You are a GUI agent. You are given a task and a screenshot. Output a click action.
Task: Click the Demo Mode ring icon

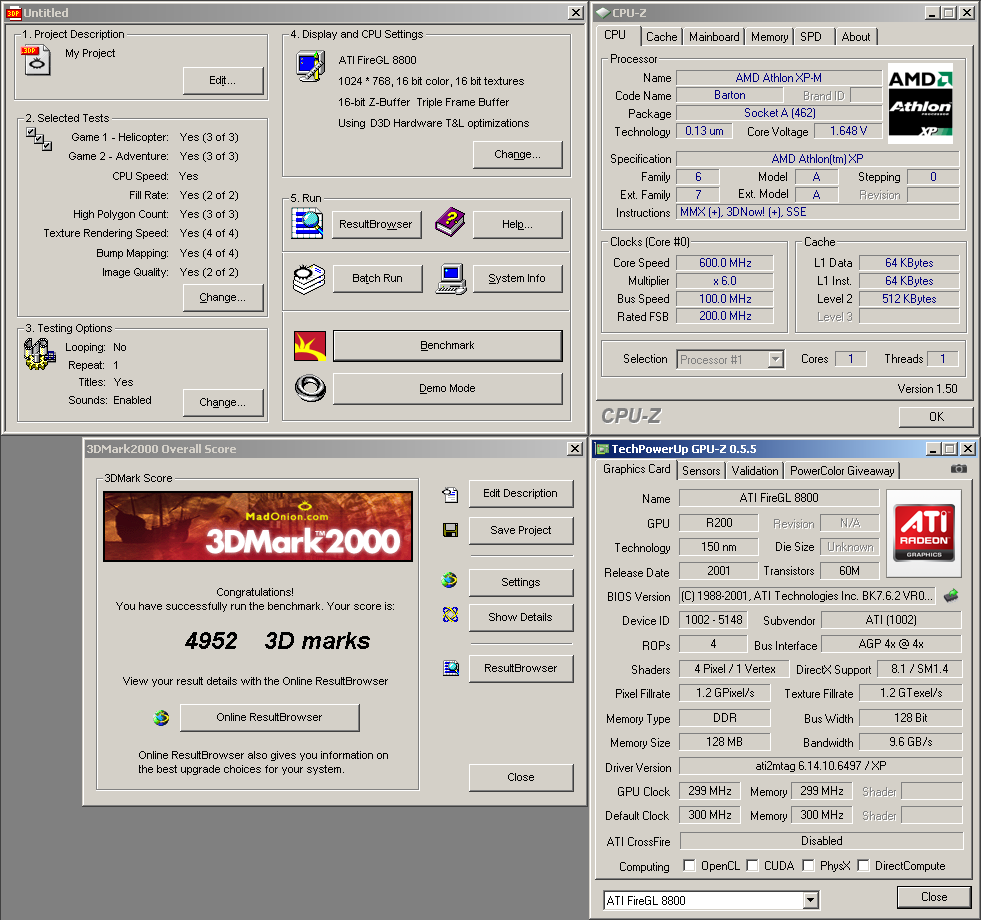[x=309, y=387]
